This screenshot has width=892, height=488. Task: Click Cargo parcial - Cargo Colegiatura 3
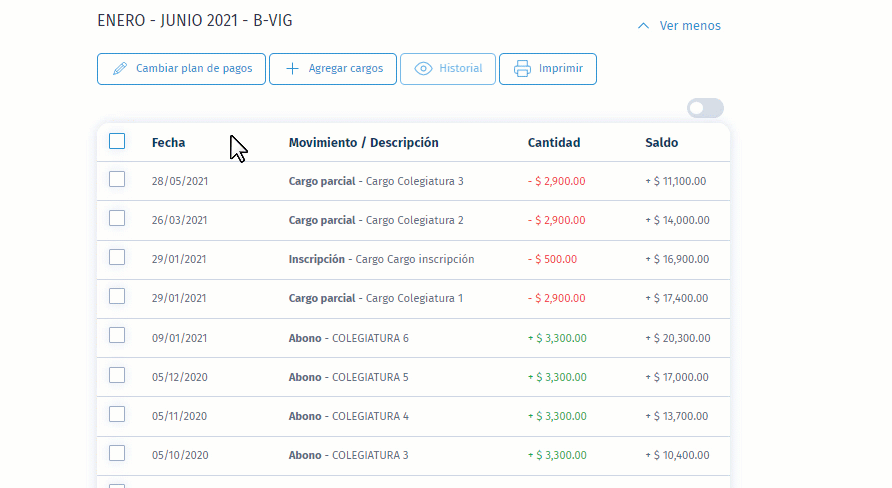pos(376,181)
